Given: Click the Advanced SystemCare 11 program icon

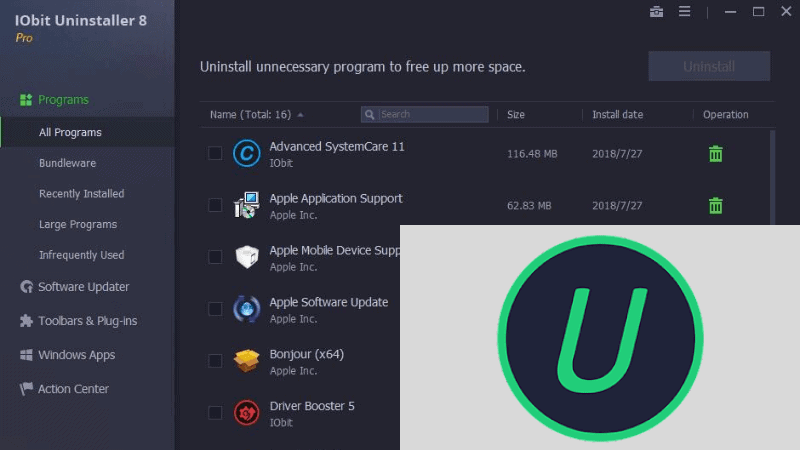Looking at the screenshot, I should point(246,153).
